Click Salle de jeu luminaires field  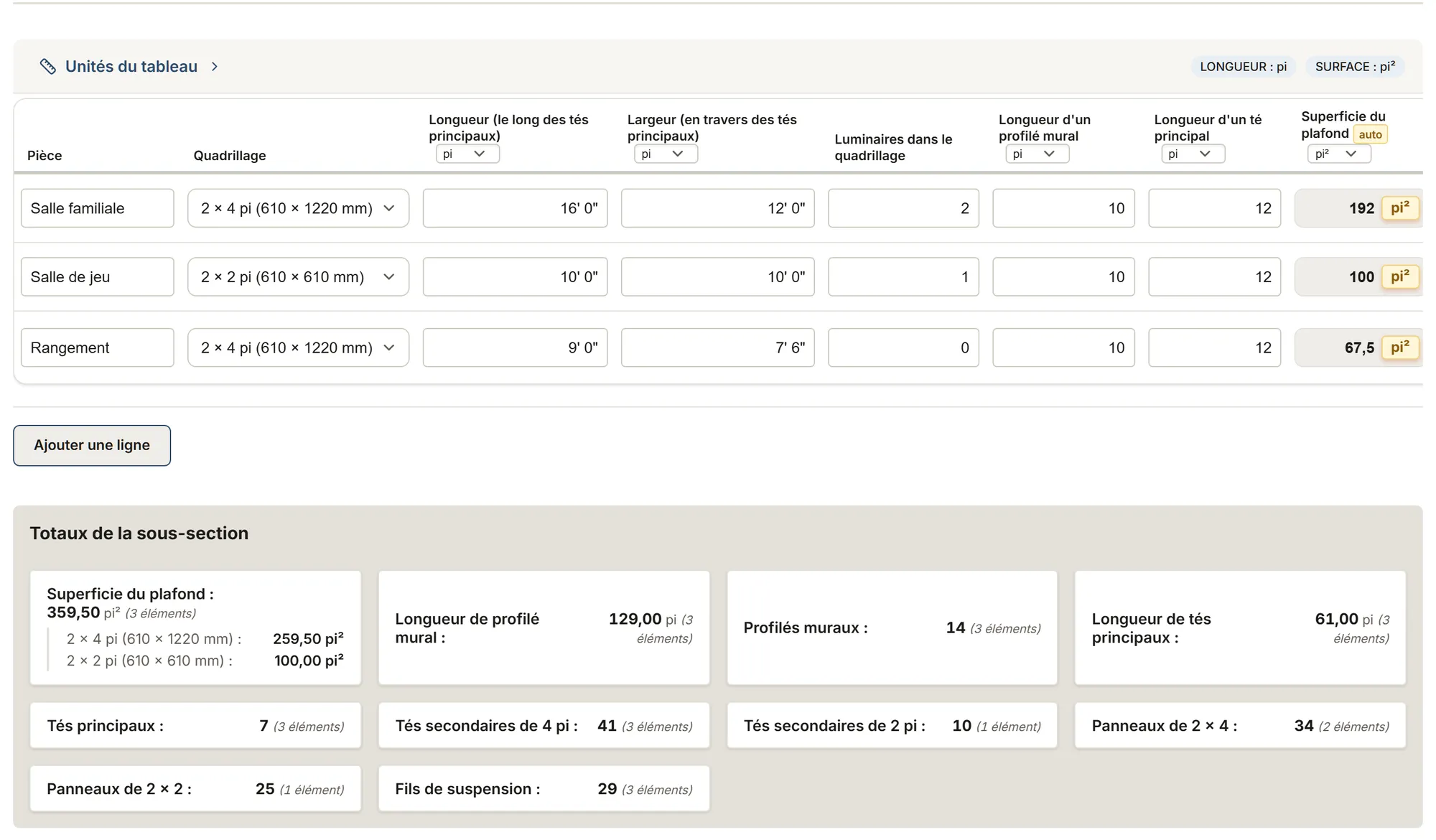(903, 277)
